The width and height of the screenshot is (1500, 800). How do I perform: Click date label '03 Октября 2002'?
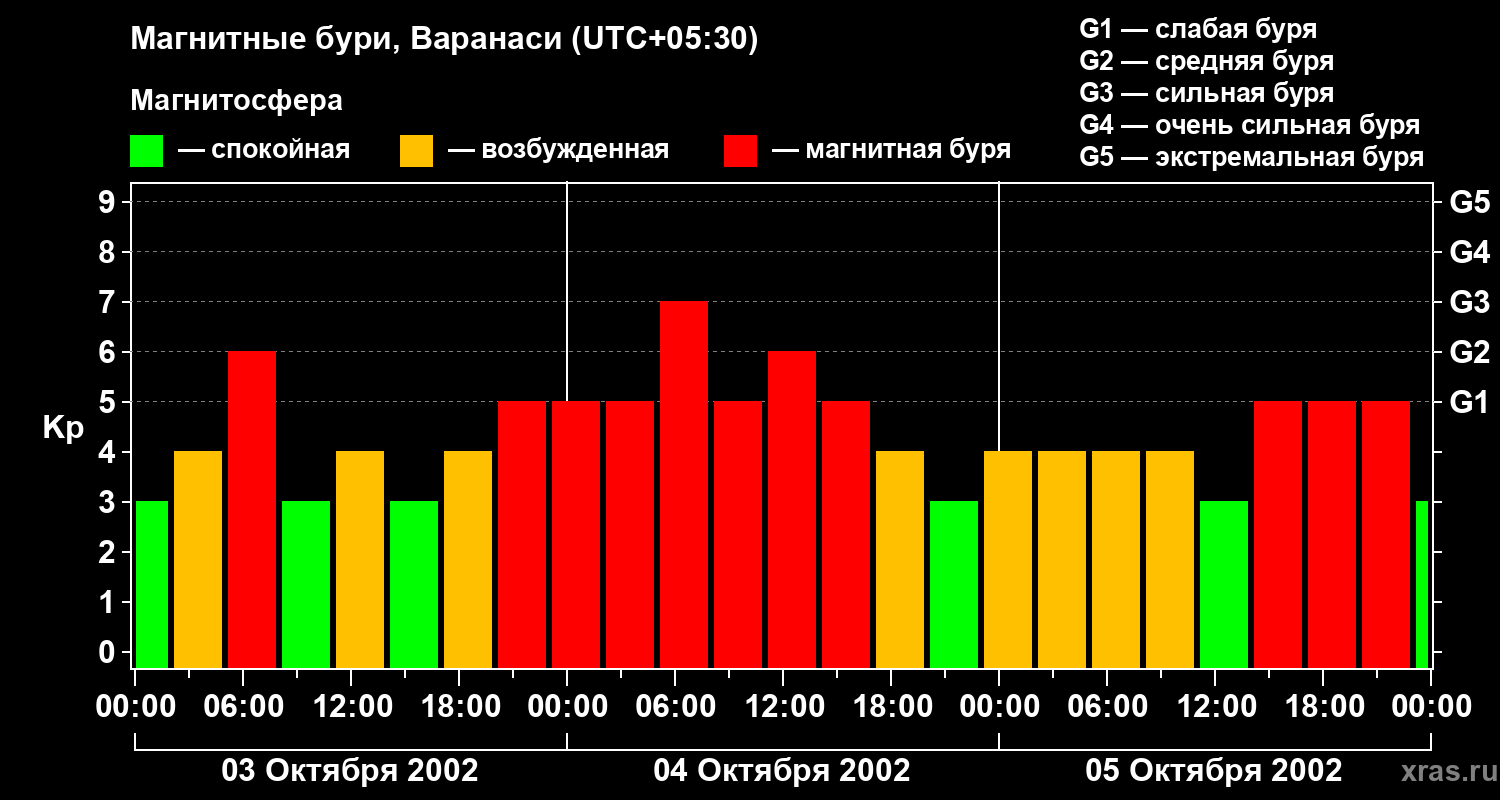pyautogui.click(x=350, y=771)
